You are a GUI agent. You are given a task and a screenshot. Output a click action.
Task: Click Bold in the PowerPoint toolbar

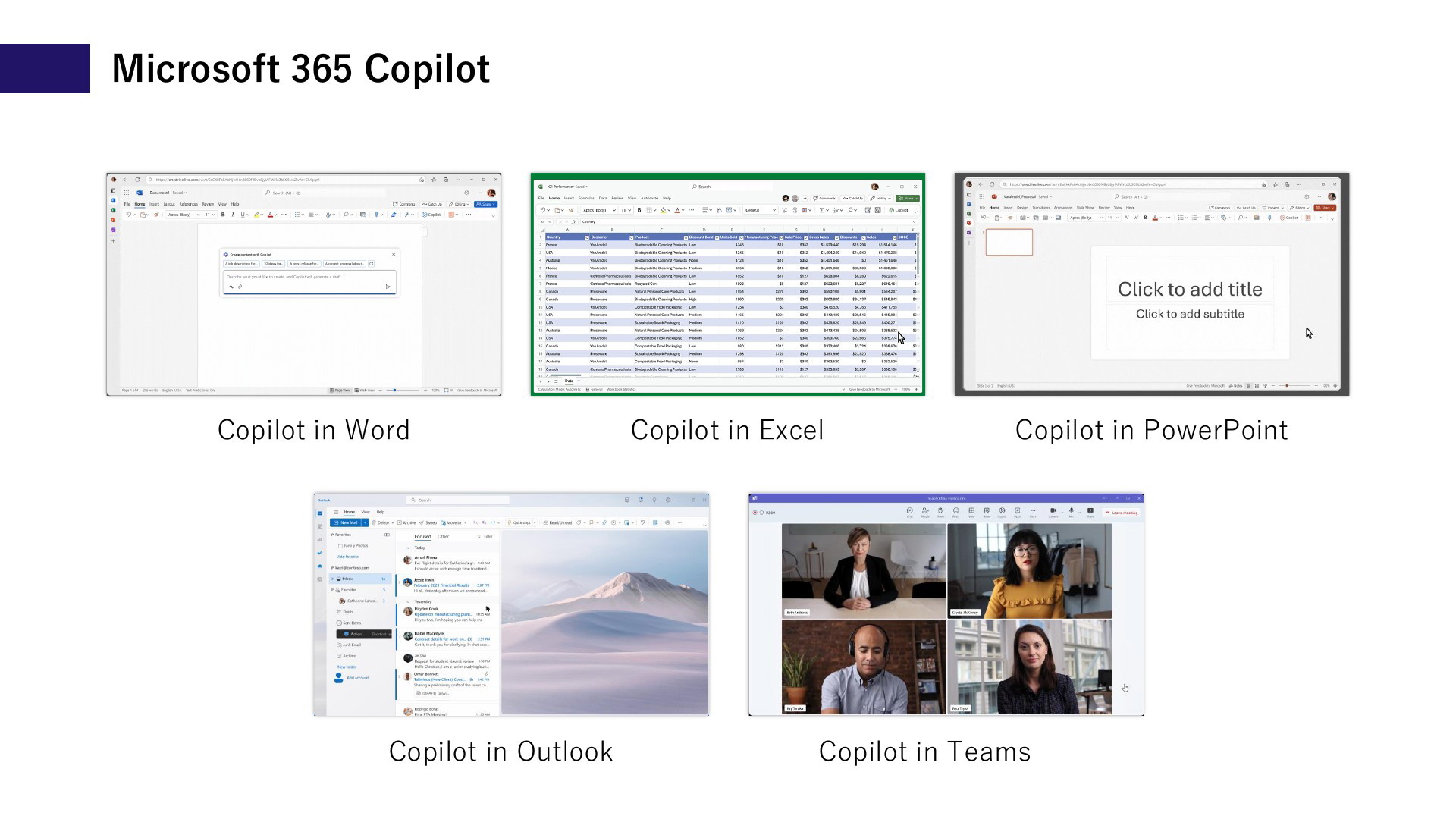tap(1145, 218)
